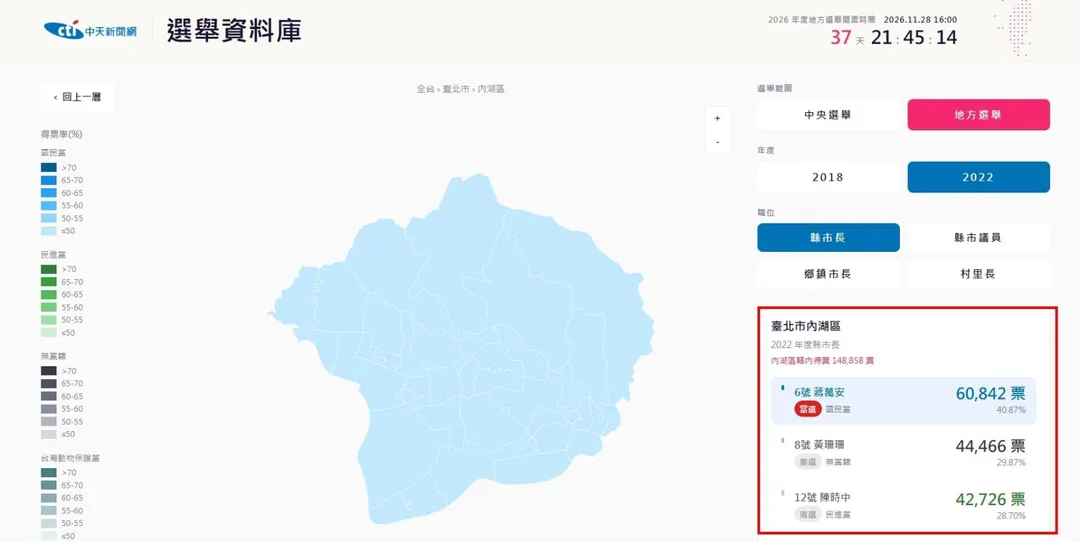Viewport: 1080px width, 542px height.
Task: Click the 得票率(%) legend heading
Action: (x=61, y=134)
